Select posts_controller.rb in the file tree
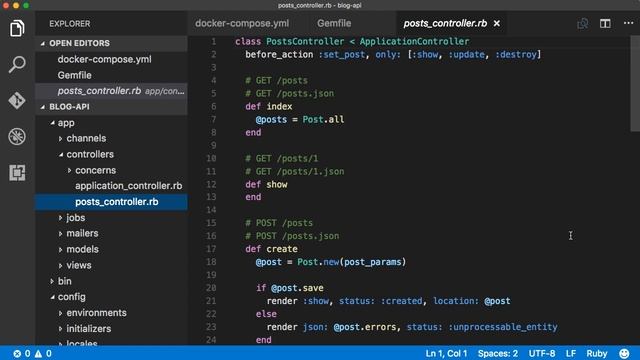The height and width of the screenshot is (360, 640). pyautogui.click(x=111, y=202)
